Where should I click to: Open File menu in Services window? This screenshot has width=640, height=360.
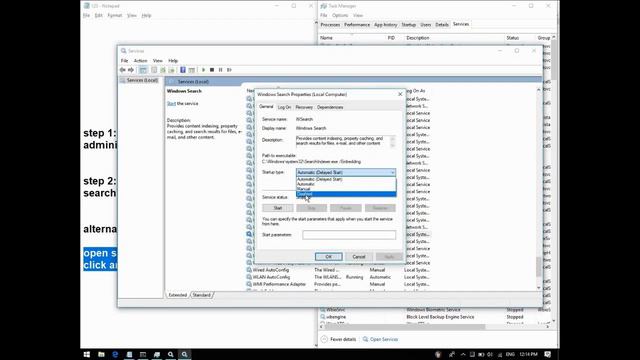(124, 60)
